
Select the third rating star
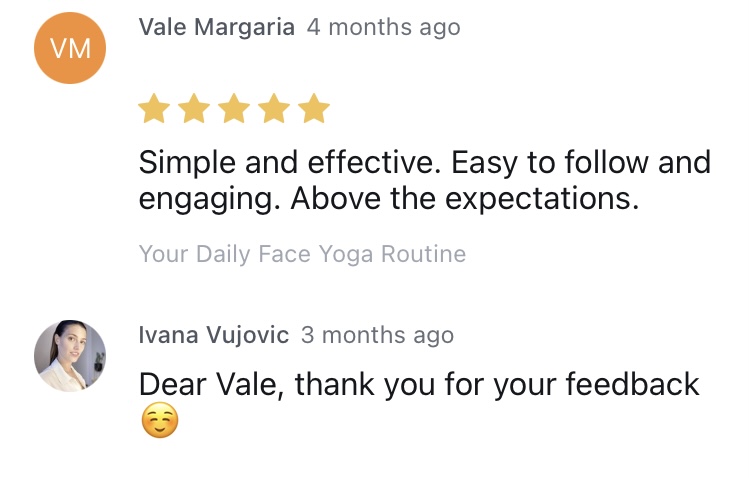[x=234, y=109]
